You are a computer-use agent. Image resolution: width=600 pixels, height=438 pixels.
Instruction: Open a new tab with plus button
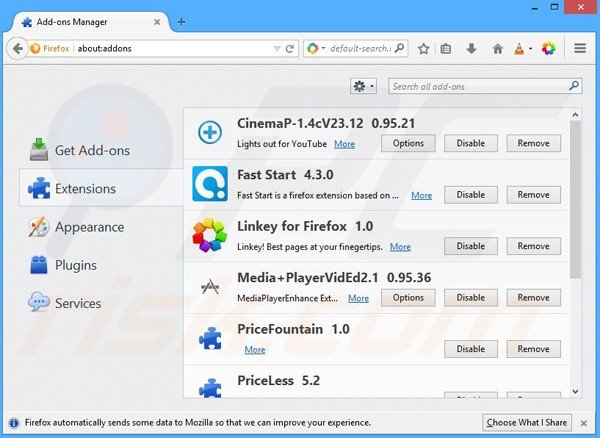point(181,22)
